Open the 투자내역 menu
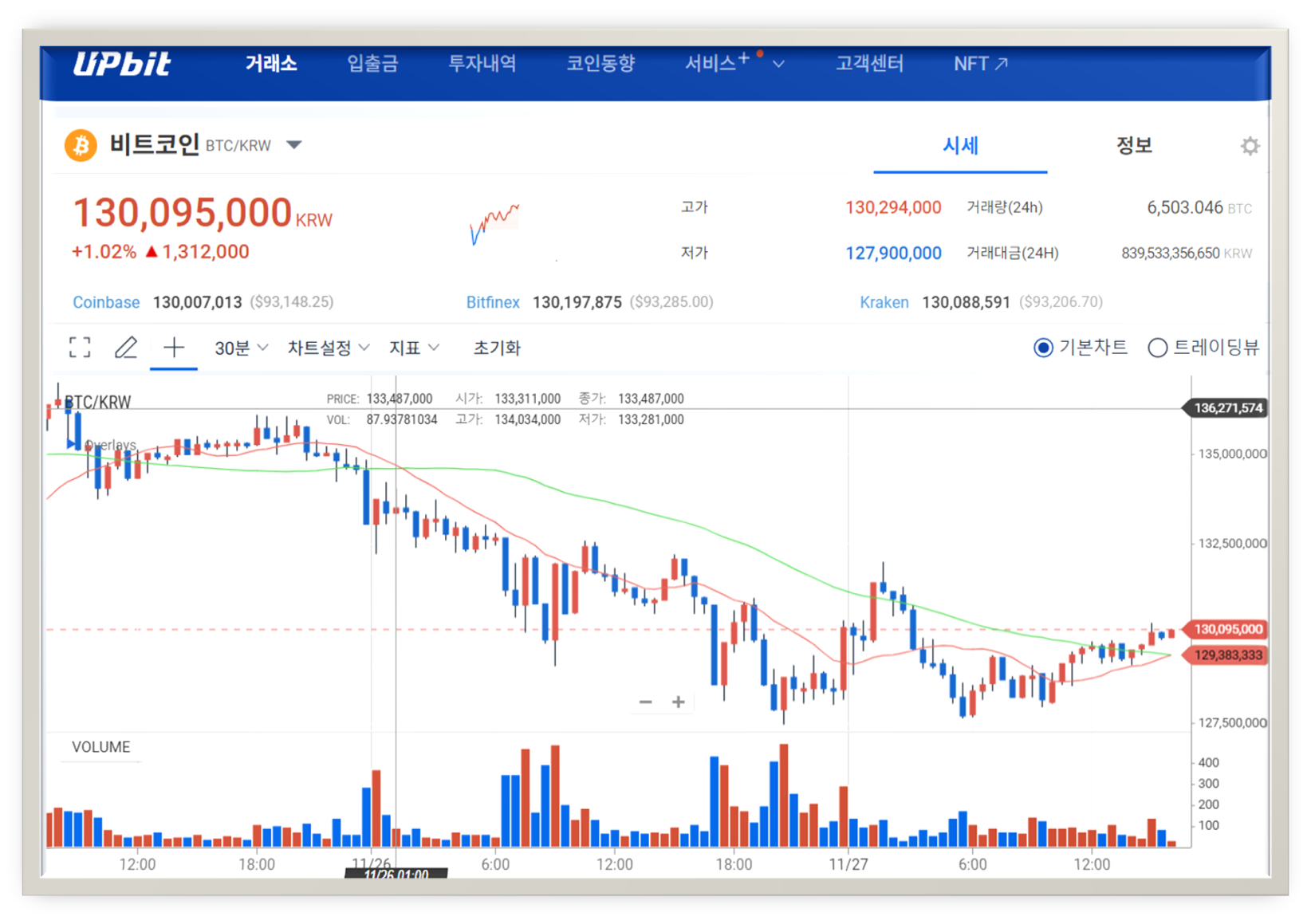The image size is (1311, 924). [482, 63]
